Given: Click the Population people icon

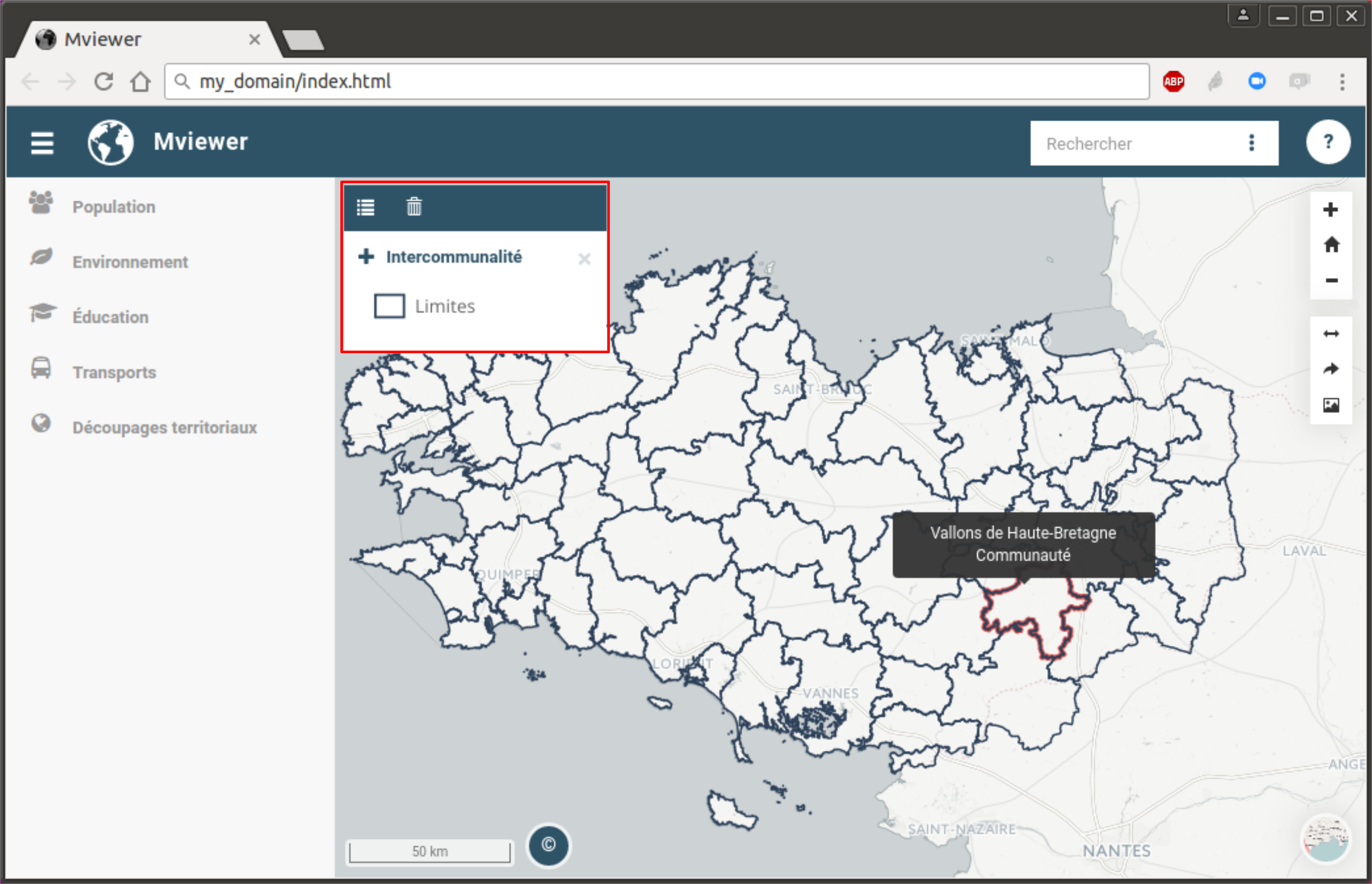Looking at the screenshot, I should click(x=41, y=202).
